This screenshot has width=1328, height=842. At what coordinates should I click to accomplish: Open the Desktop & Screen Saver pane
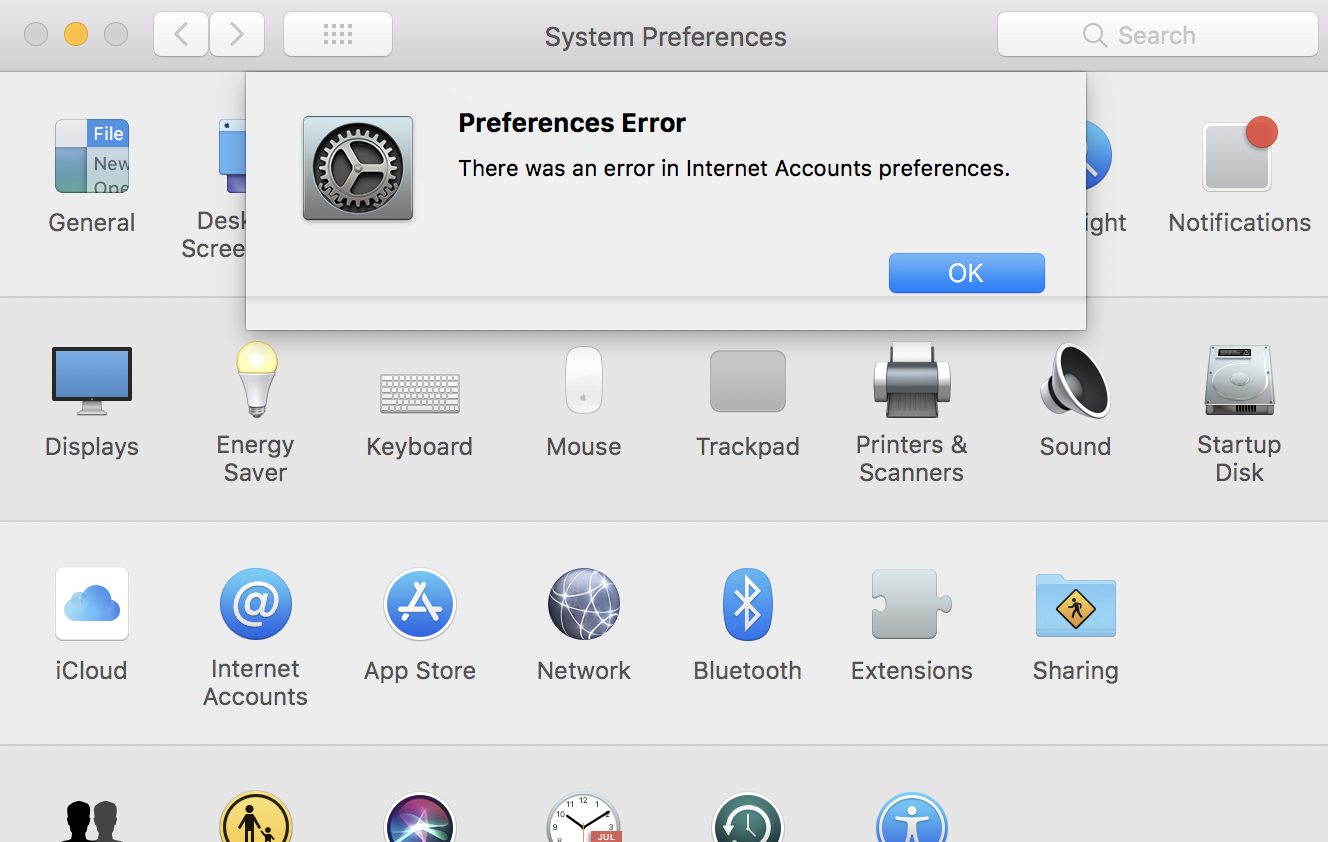pos(232,157)
